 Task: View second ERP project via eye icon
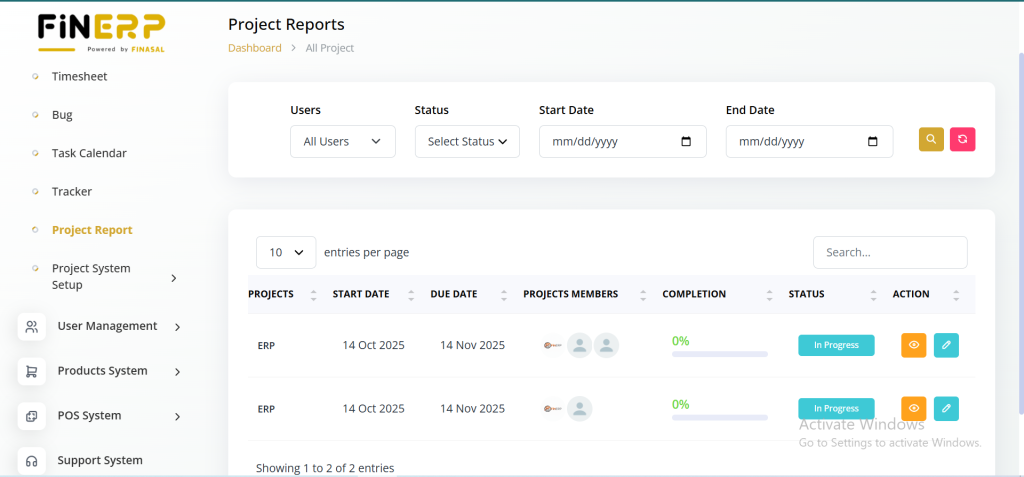coord(913,408)
